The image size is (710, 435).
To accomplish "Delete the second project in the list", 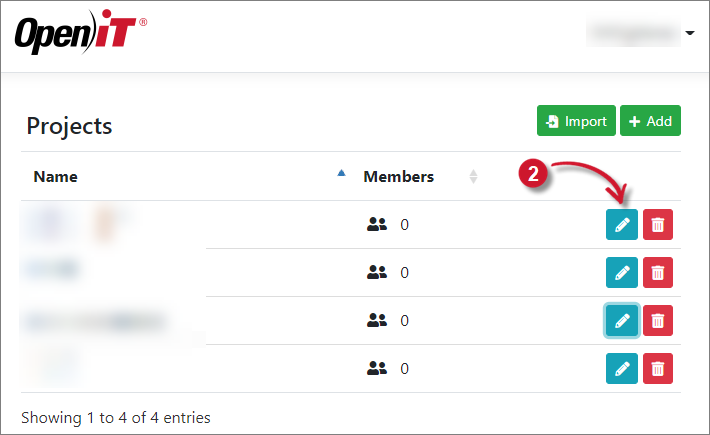I will [x=657, y=272].
